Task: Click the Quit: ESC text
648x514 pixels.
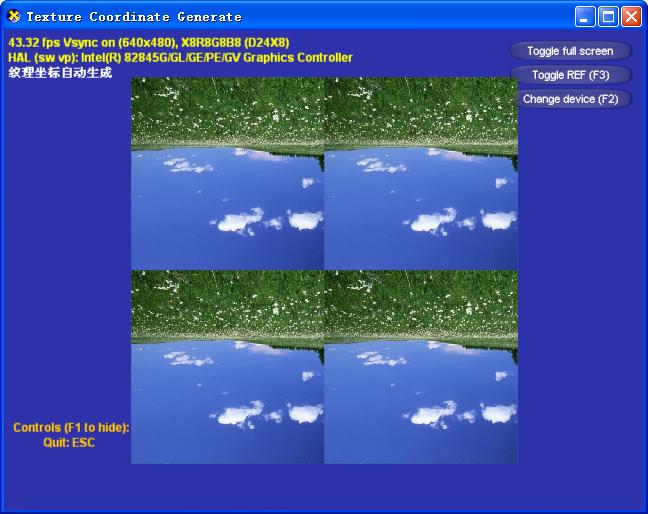Action: click(x=69, y=443)
